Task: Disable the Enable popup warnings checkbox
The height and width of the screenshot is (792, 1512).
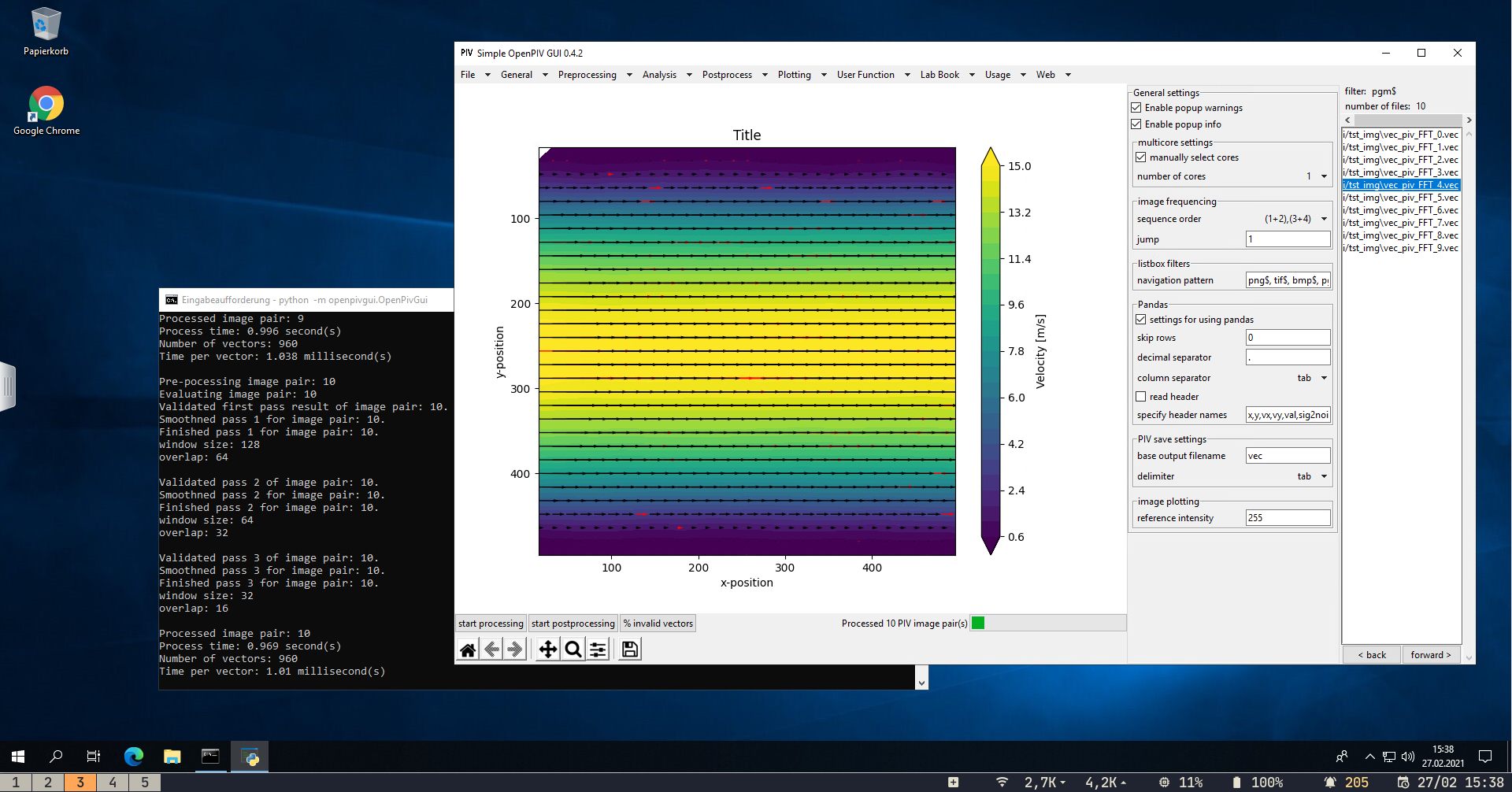Action: [1136, 108]
